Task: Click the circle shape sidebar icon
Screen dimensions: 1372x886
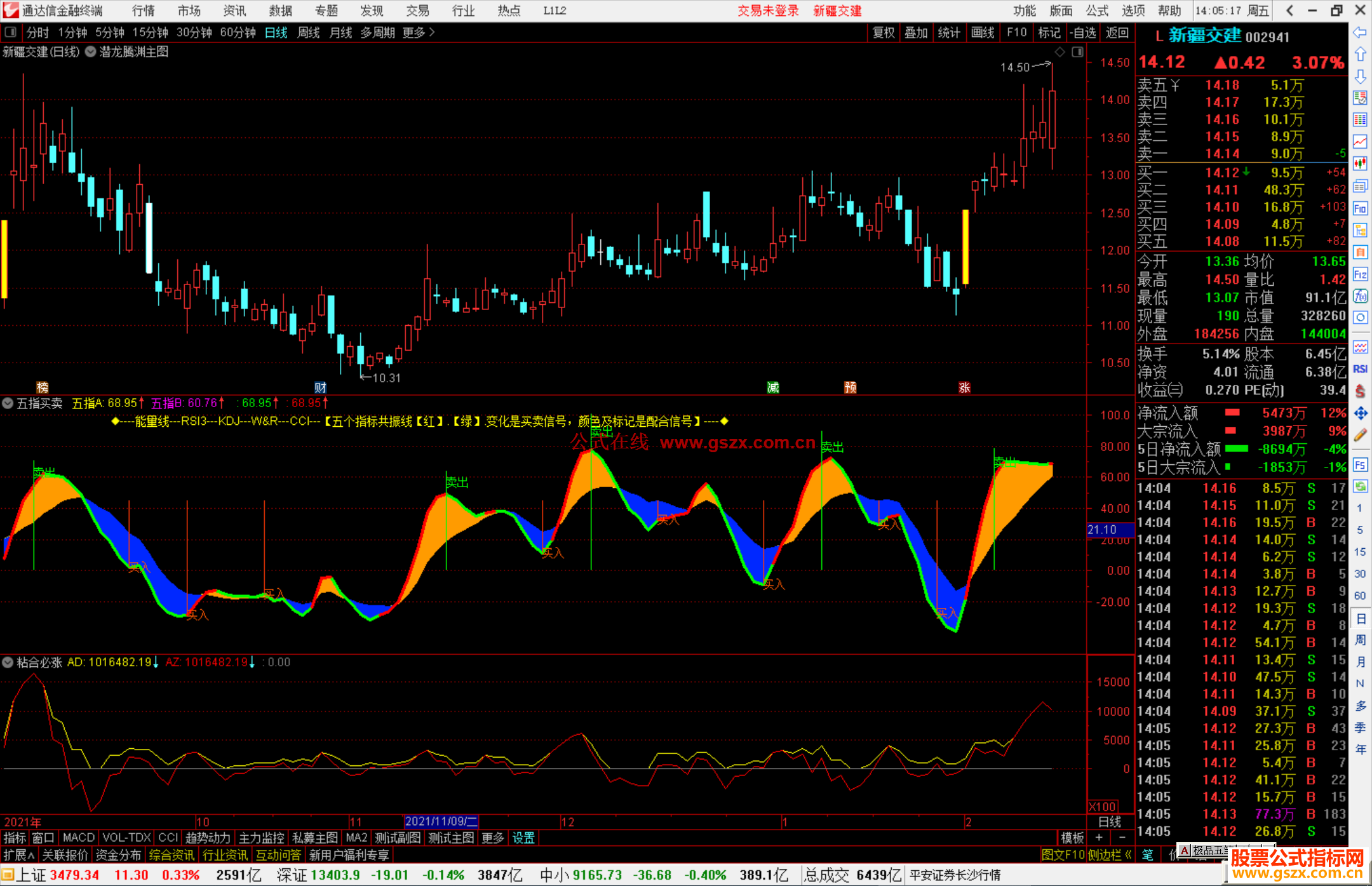Action: pos(1360,318)
